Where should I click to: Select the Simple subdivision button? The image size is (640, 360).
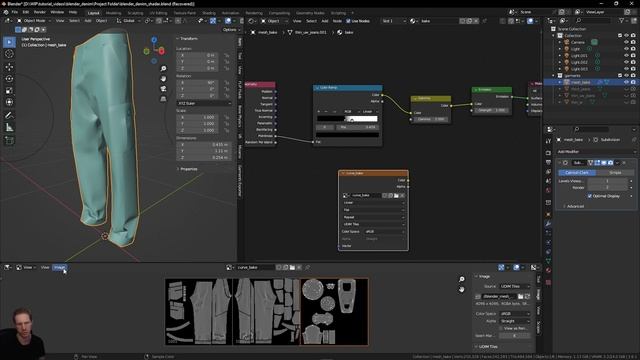[x=615, y=173]
